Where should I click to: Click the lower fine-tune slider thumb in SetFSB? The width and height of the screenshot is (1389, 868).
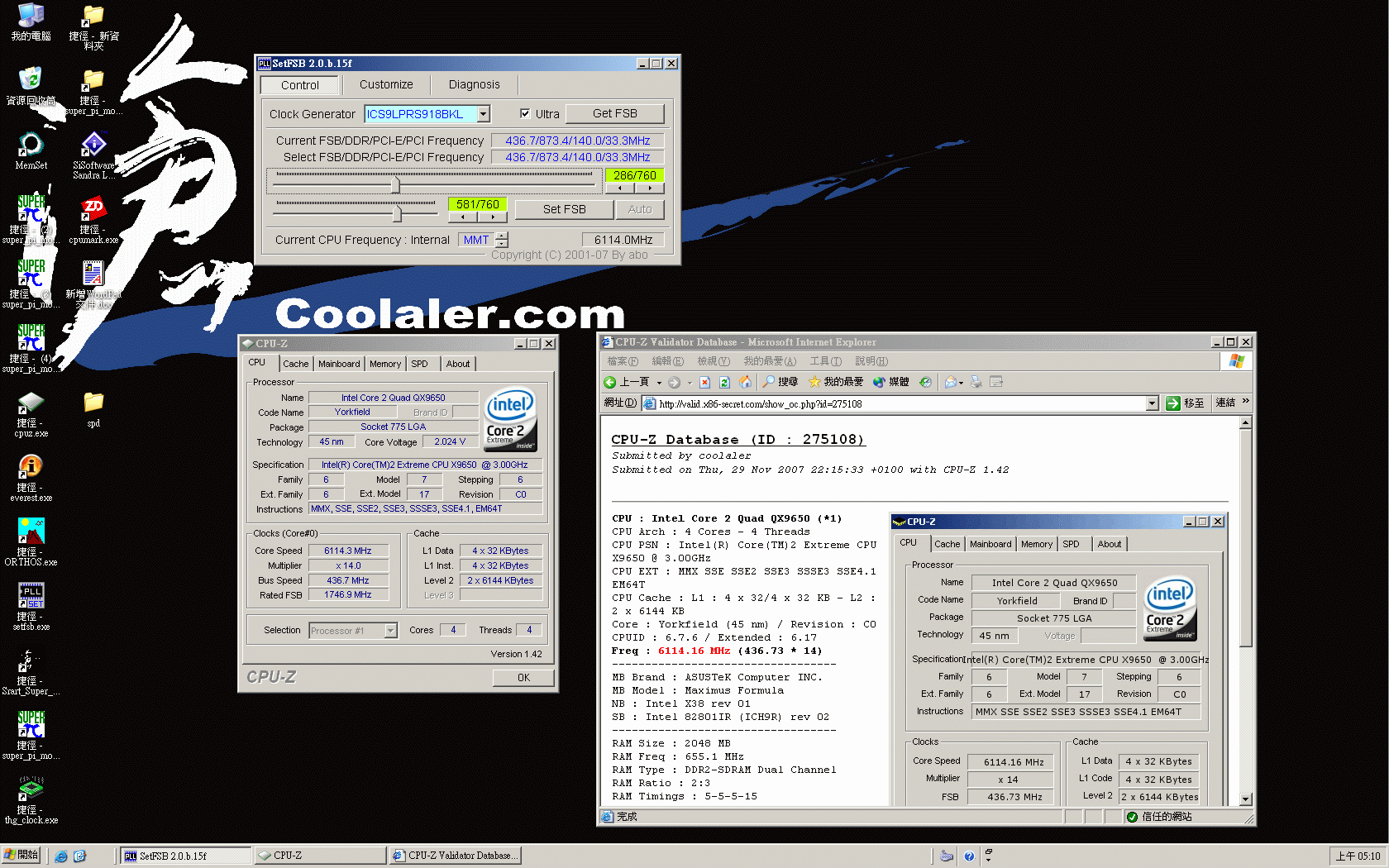[x=397, y=213]
